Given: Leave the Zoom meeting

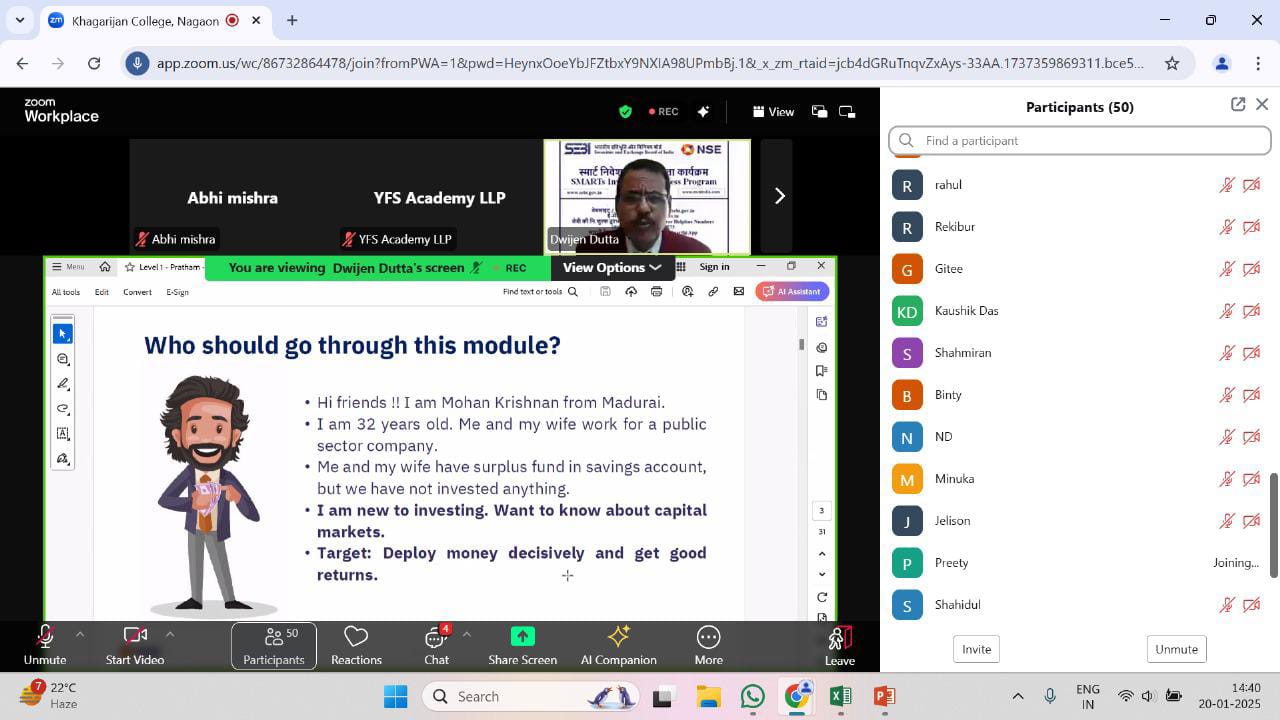Looking at the screenshot, I should point(839,645).
